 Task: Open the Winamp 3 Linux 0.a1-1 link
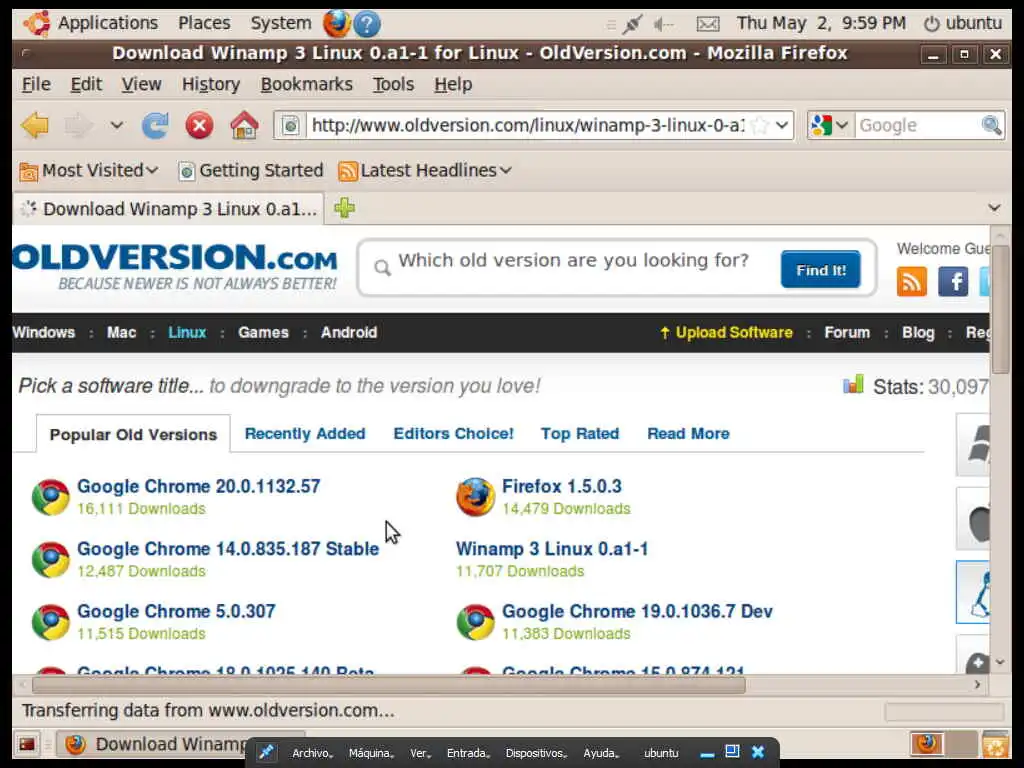[x=552, y=549]
